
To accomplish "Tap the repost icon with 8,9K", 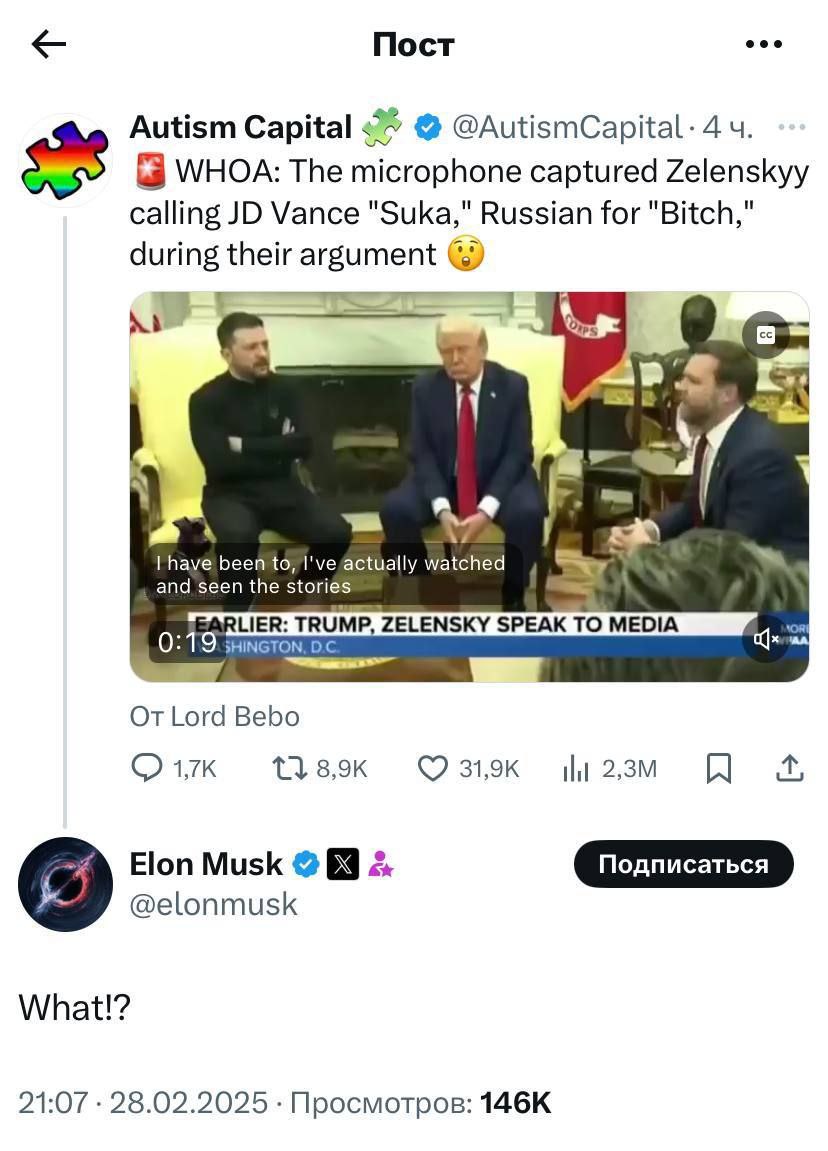I will pos(290,768).
